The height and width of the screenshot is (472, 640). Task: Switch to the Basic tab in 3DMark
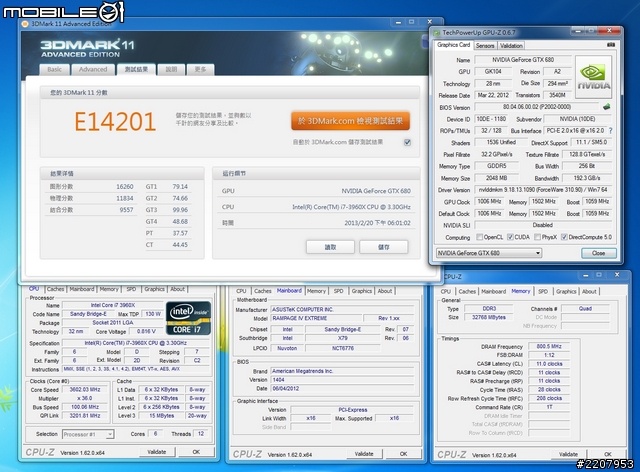click(54, 69)
